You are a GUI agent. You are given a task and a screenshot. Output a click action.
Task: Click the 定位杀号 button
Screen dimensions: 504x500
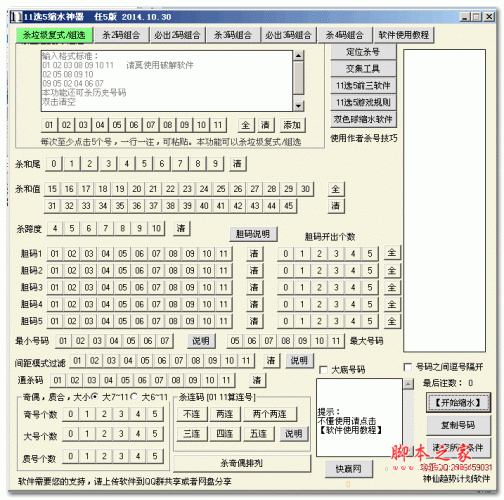[363, 52]
